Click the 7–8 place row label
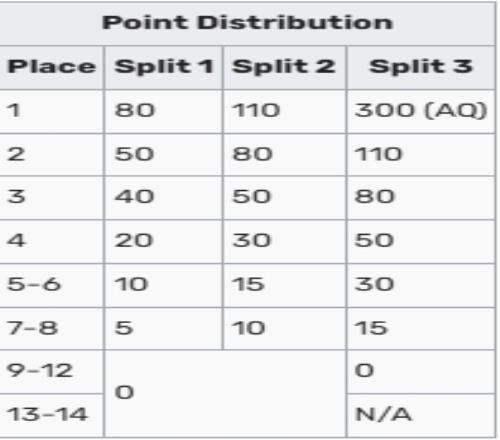The height and width of the screenshot is (440, 500). click(x=32, y=328)
